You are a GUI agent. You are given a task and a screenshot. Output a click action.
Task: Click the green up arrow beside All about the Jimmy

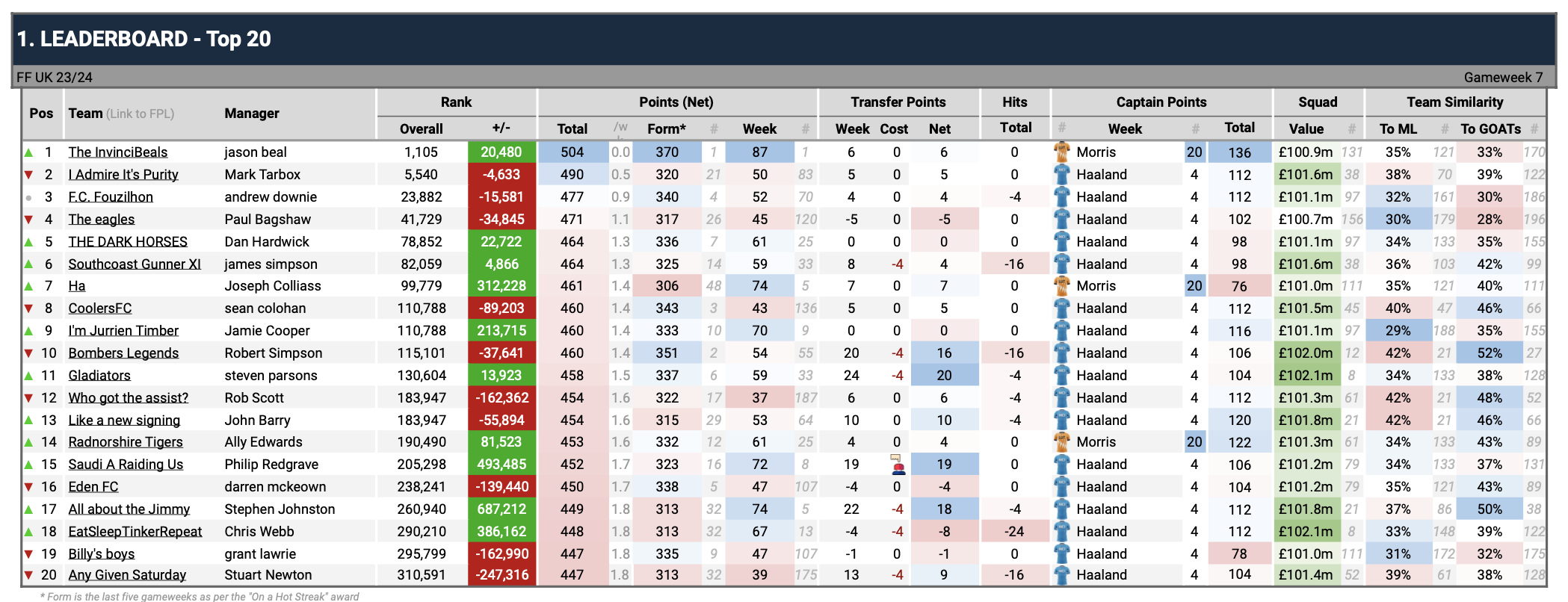pos(29,509)
